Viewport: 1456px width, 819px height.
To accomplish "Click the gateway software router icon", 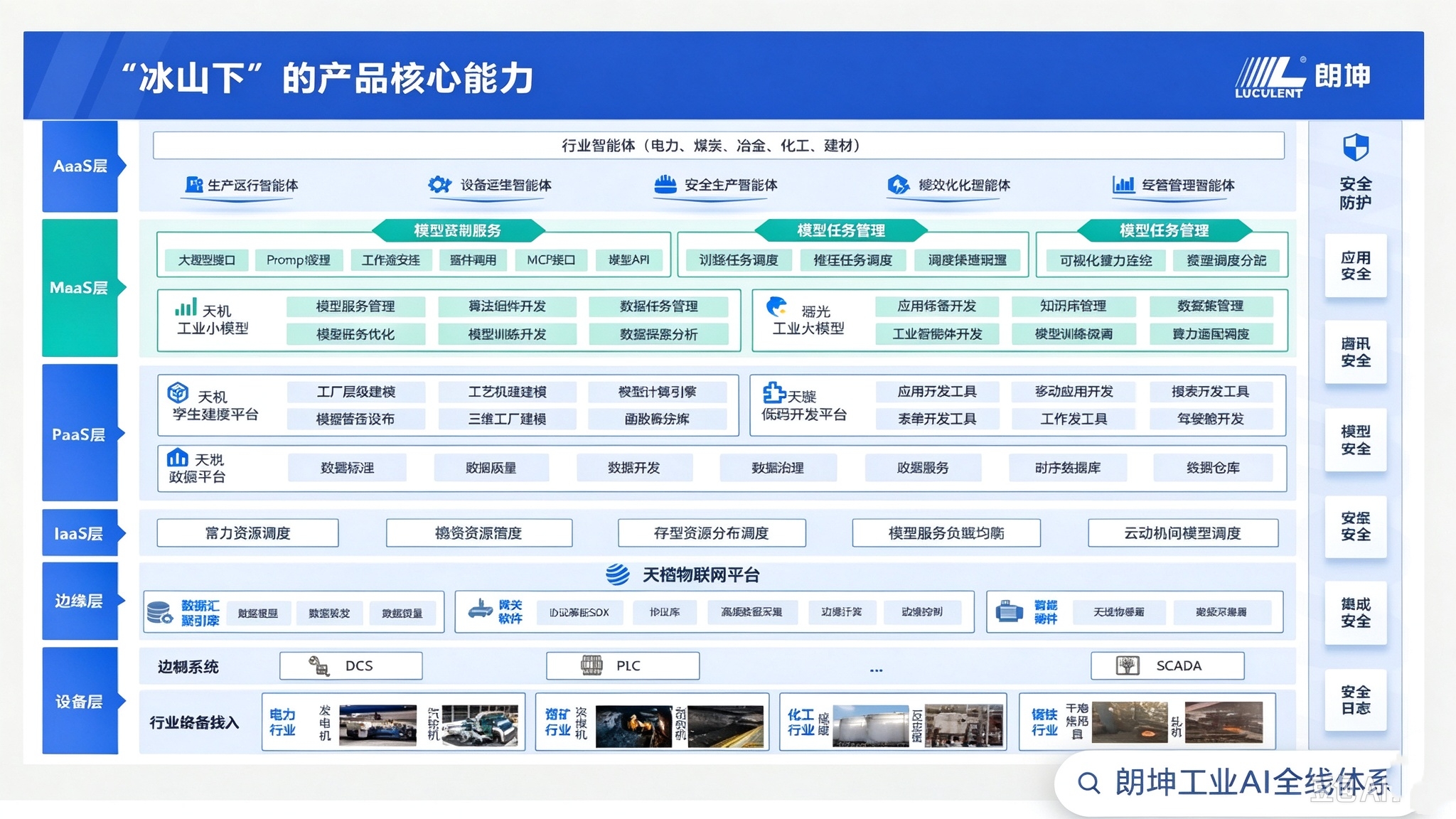I will coord(481,609).
